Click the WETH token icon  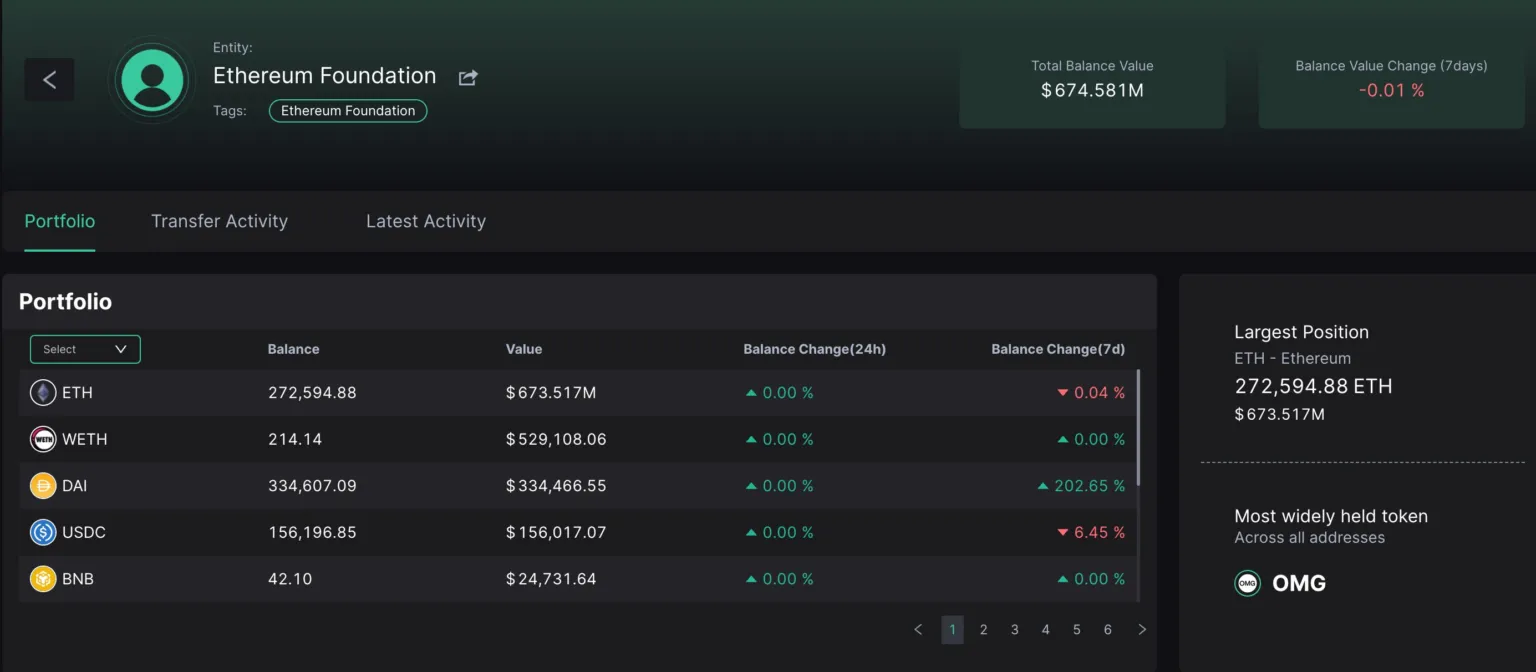[43, 439]
